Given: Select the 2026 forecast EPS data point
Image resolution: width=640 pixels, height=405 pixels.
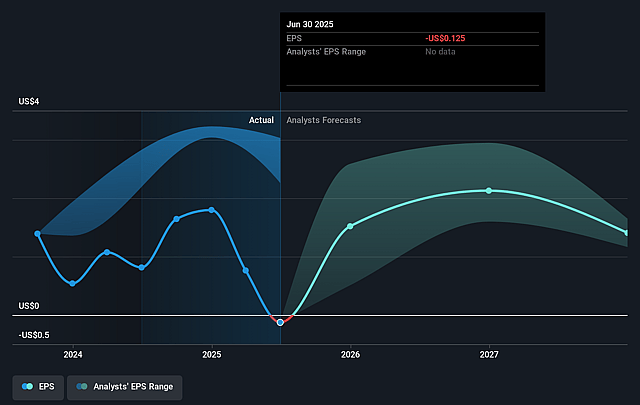Looking at the screenshot, I should pyautogui.click(x=350, y=226).
